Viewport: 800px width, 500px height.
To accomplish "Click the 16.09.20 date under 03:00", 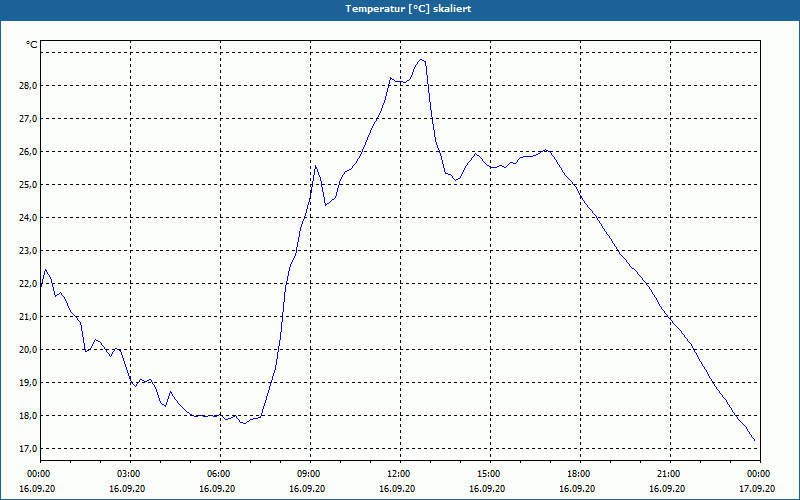I will pos(127,489).
